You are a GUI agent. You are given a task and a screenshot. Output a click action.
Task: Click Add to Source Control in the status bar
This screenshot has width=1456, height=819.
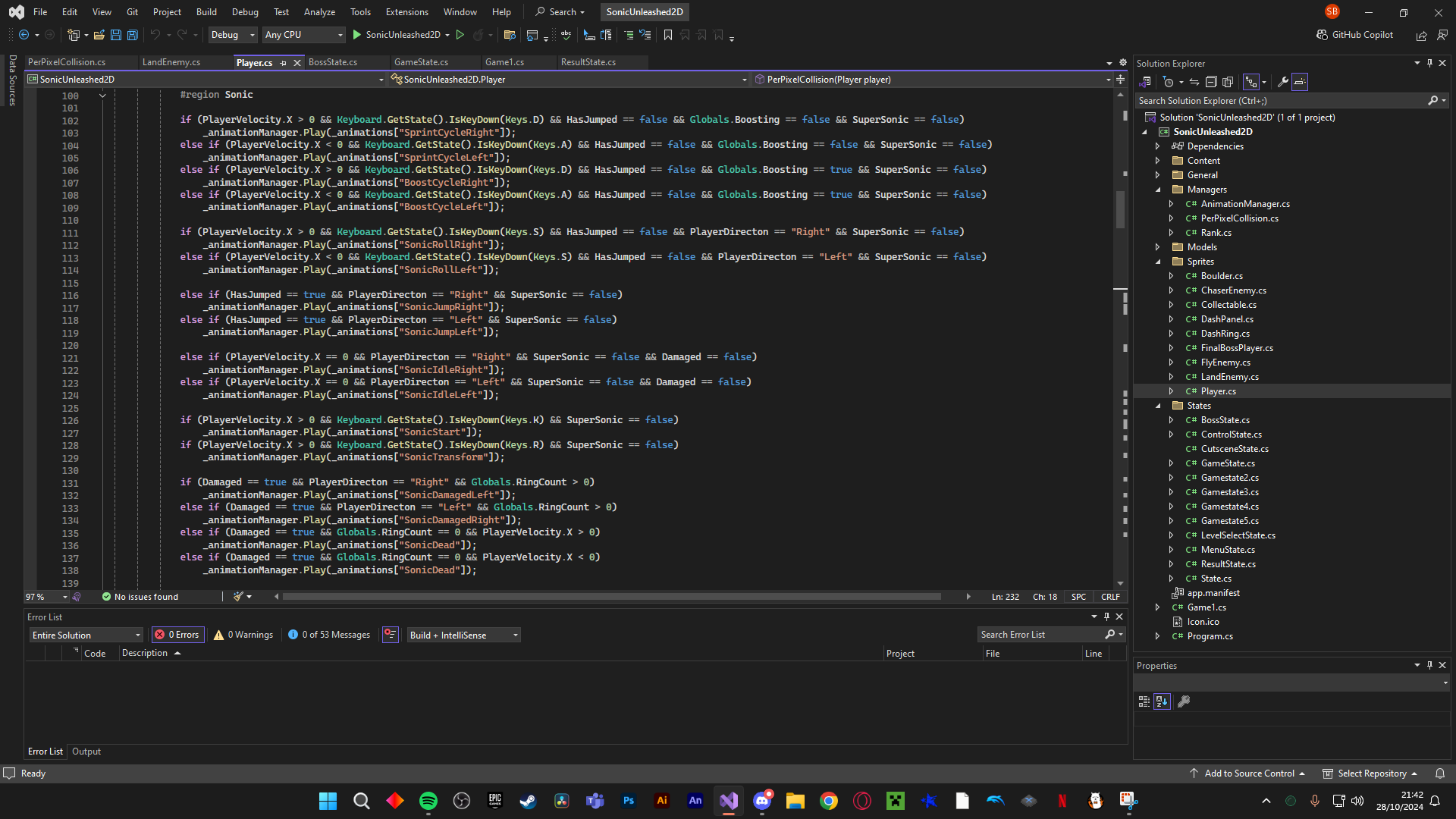click(x=1247, y=773)
